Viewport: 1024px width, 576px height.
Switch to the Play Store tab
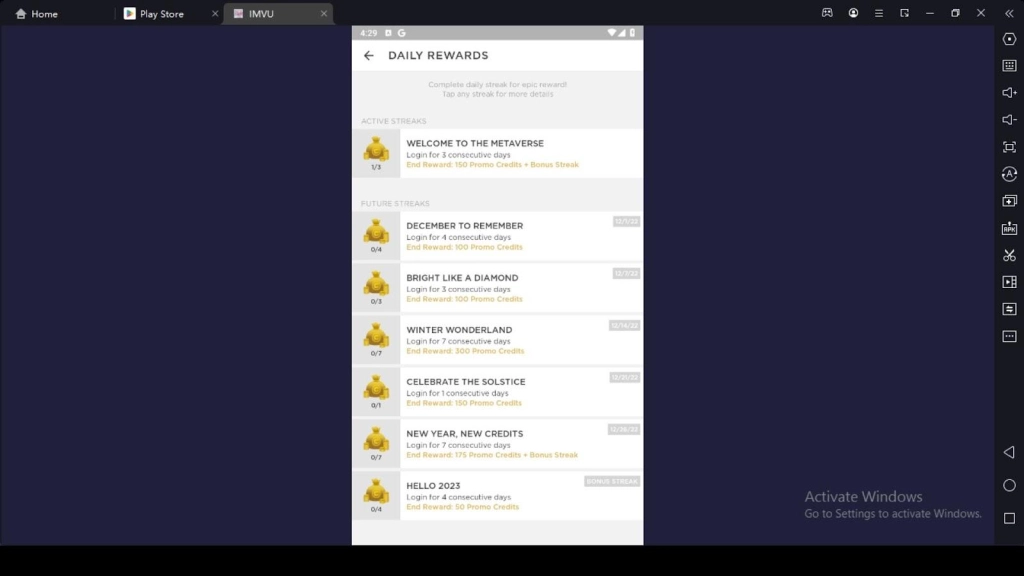tap(162, 14)
